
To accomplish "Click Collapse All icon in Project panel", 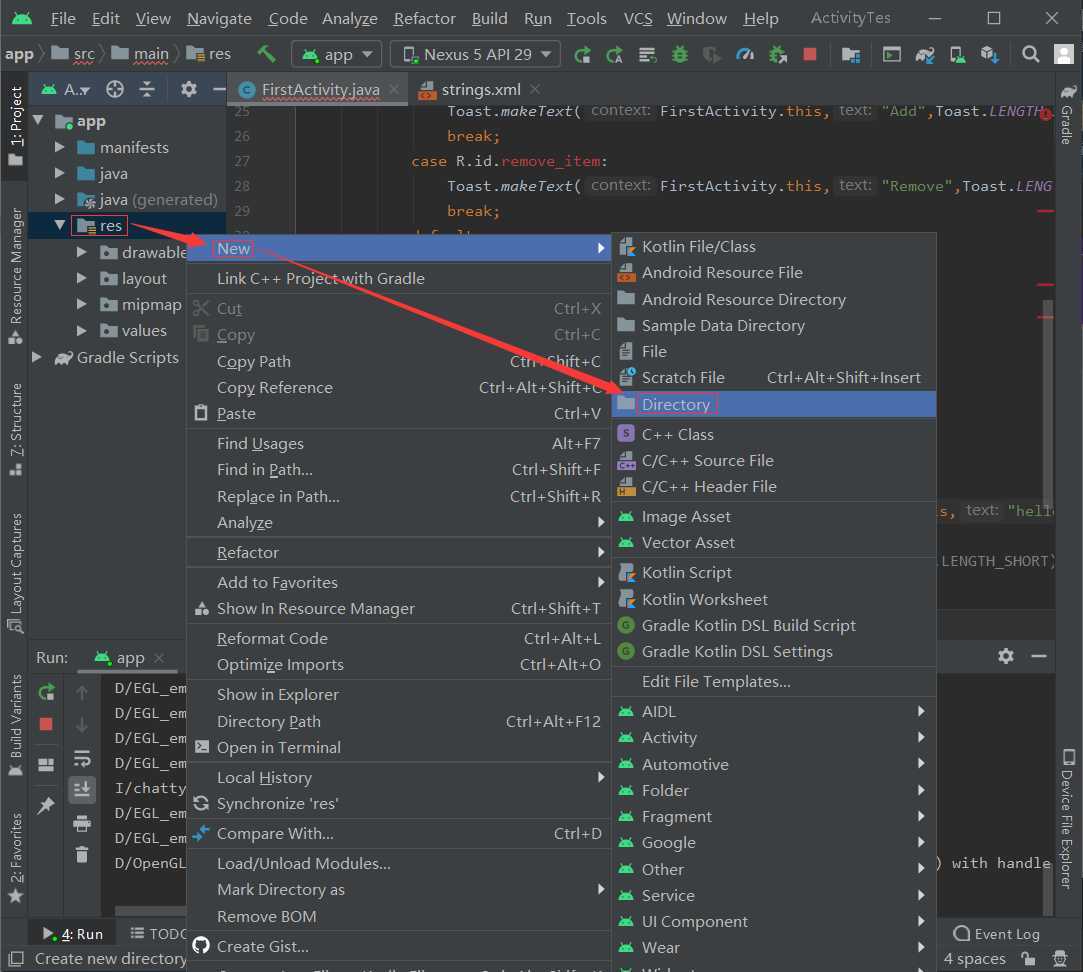I will point(147,89).
